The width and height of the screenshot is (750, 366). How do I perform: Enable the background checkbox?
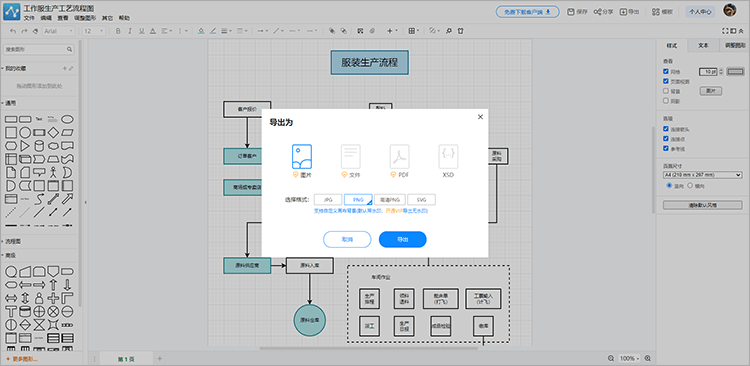tap(666, 91)
